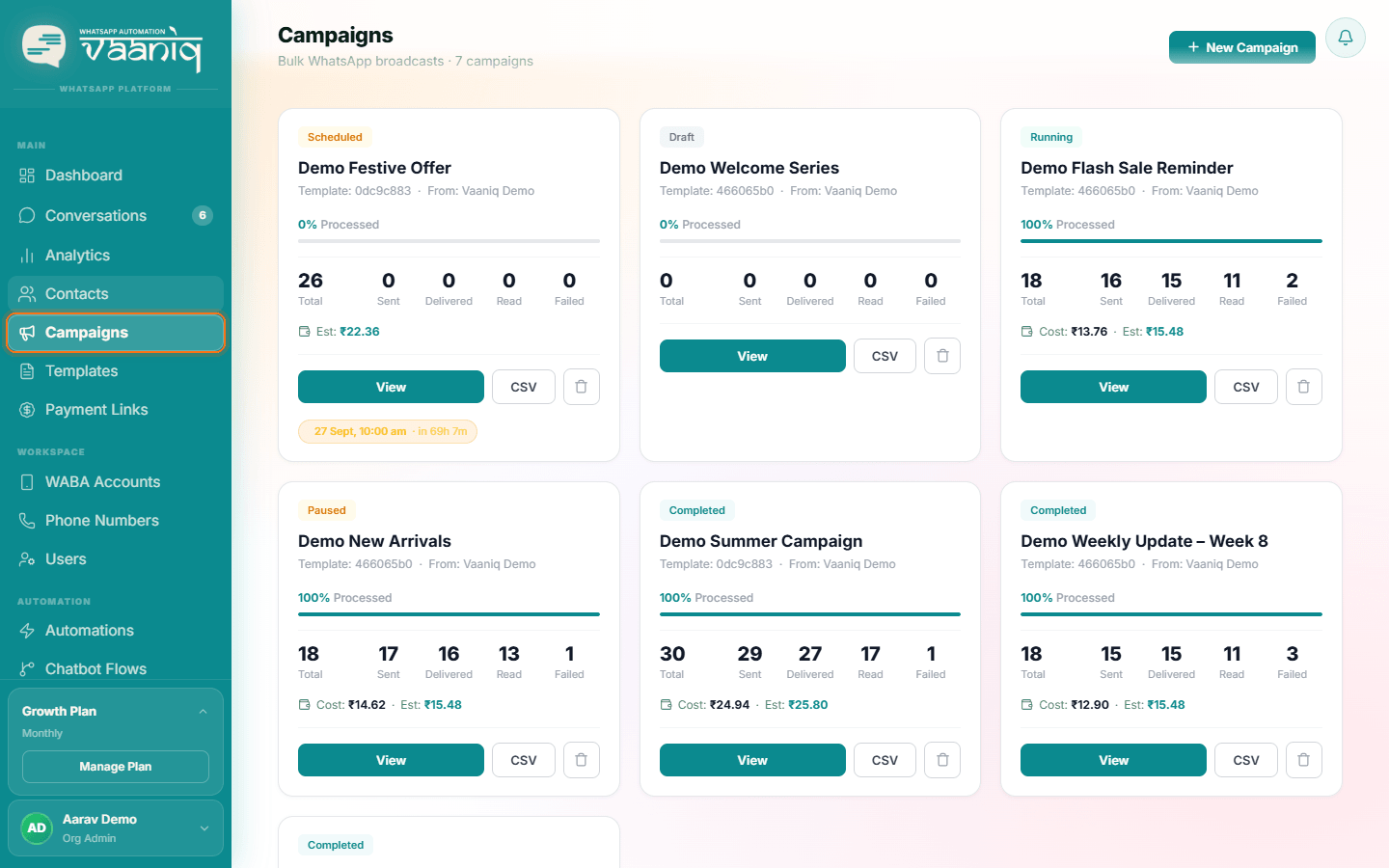Screen dimensions: 1389x868
Task: View the Demo Festive Offer campaign
Action: (391, 387)
